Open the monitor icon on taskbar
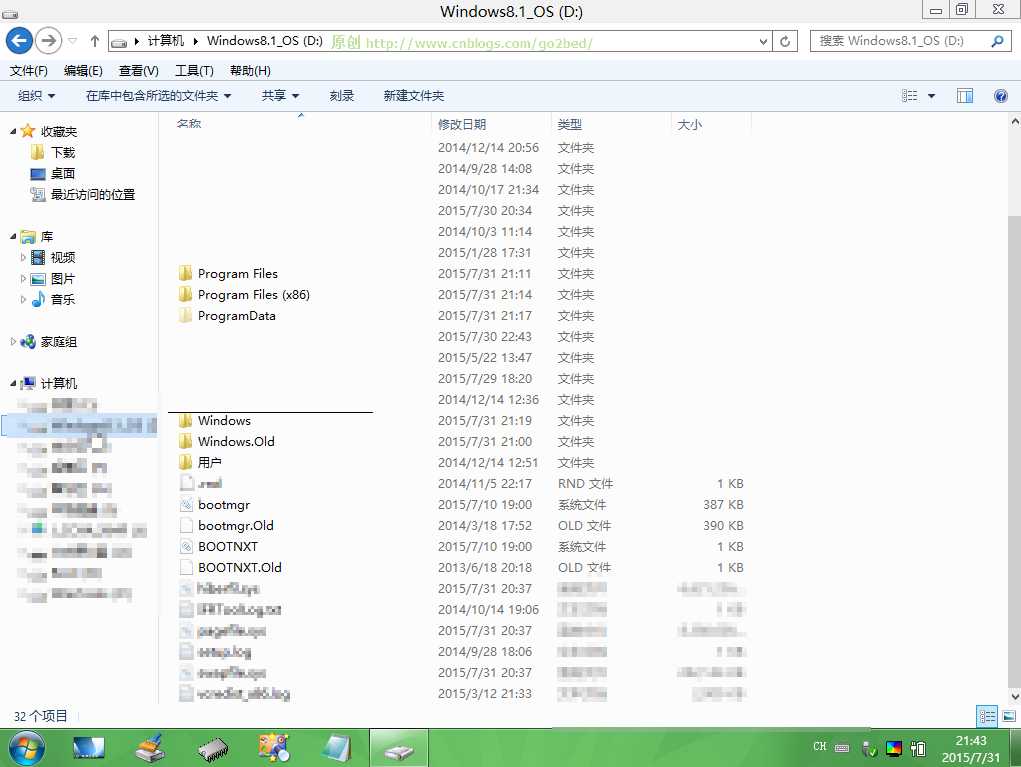This screenshot has height=767, width=1021. pos(89,747)
